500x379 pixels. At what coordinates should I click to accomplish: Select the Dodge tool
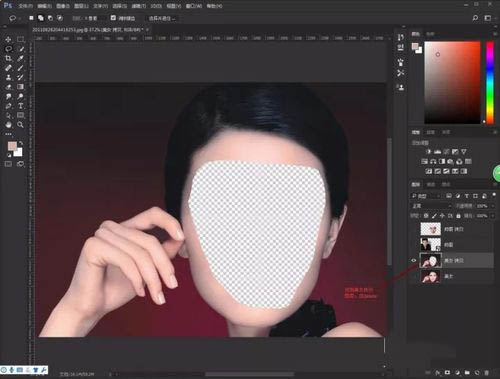[20, 96]
